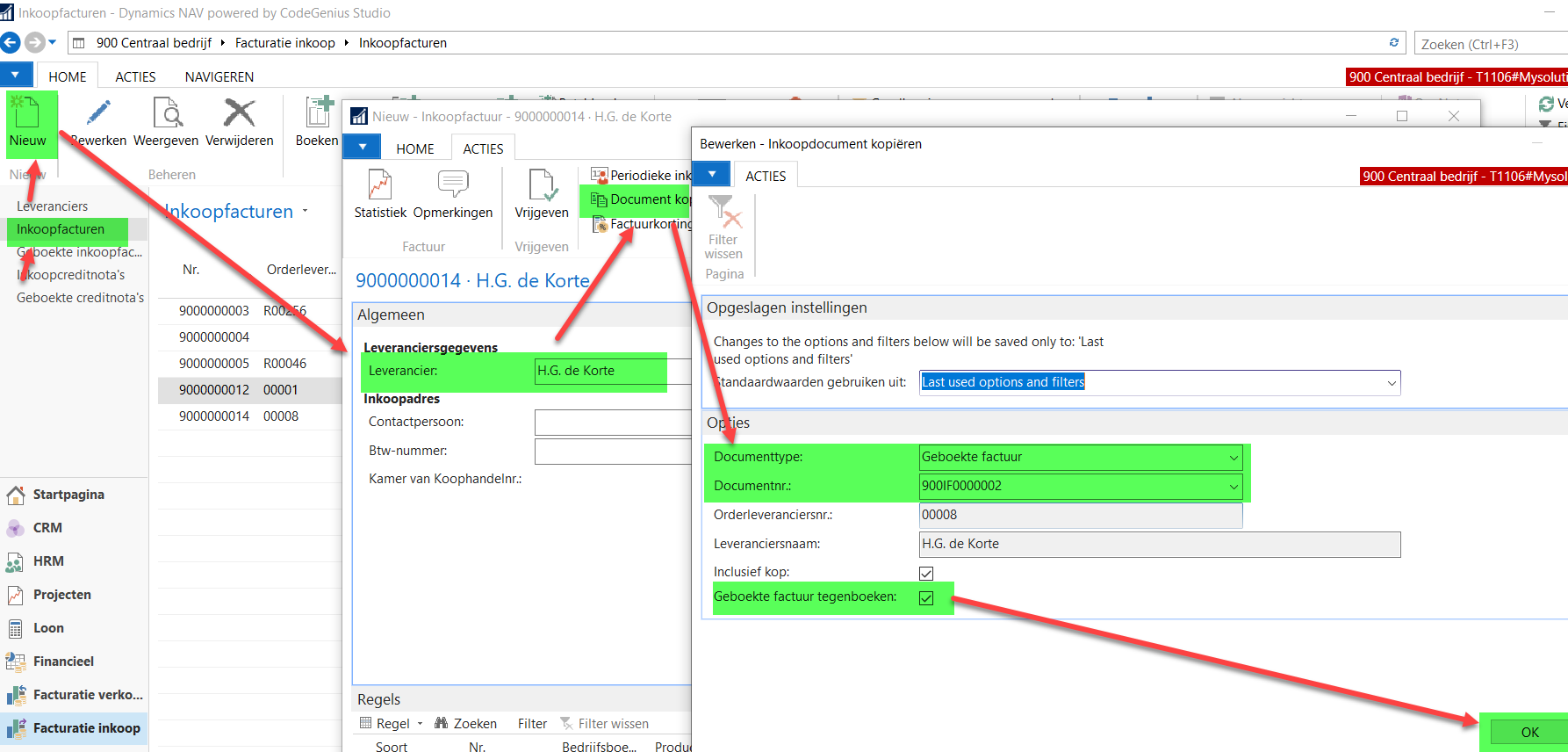Image resolution: width=1568 pixels, height=752 pixels.
Task: Open Geboekte creditnota's list
Action: click(x=80, y=298)
